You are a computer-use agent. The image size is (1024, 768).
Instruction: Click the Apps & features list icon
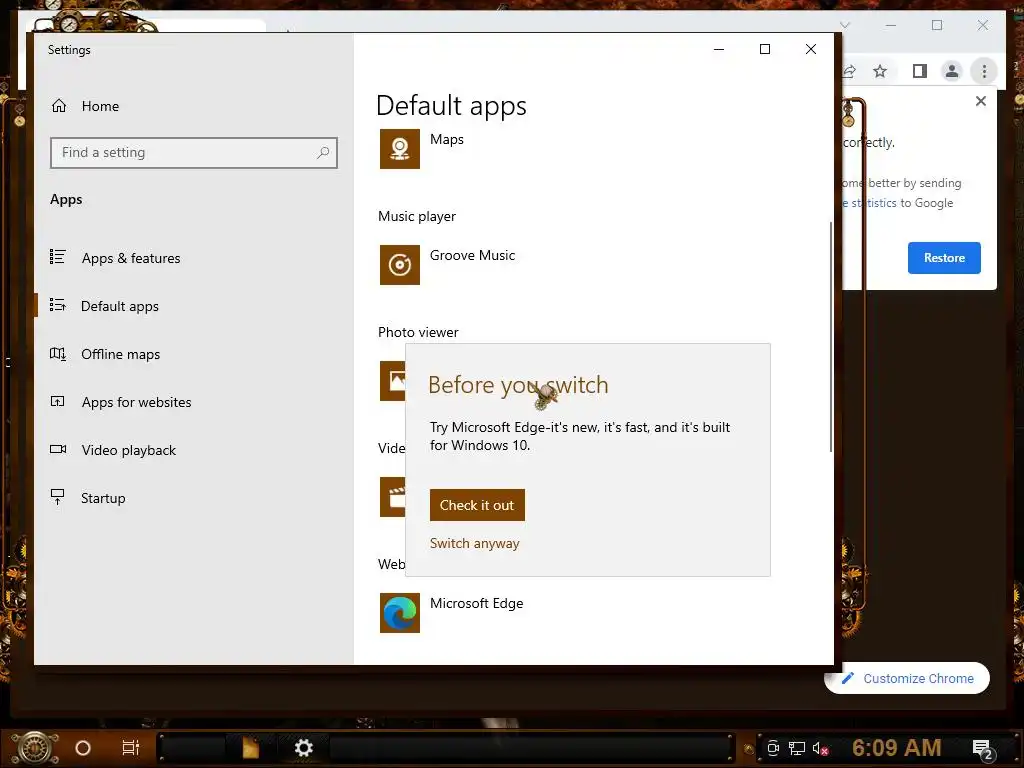point(57,257)
